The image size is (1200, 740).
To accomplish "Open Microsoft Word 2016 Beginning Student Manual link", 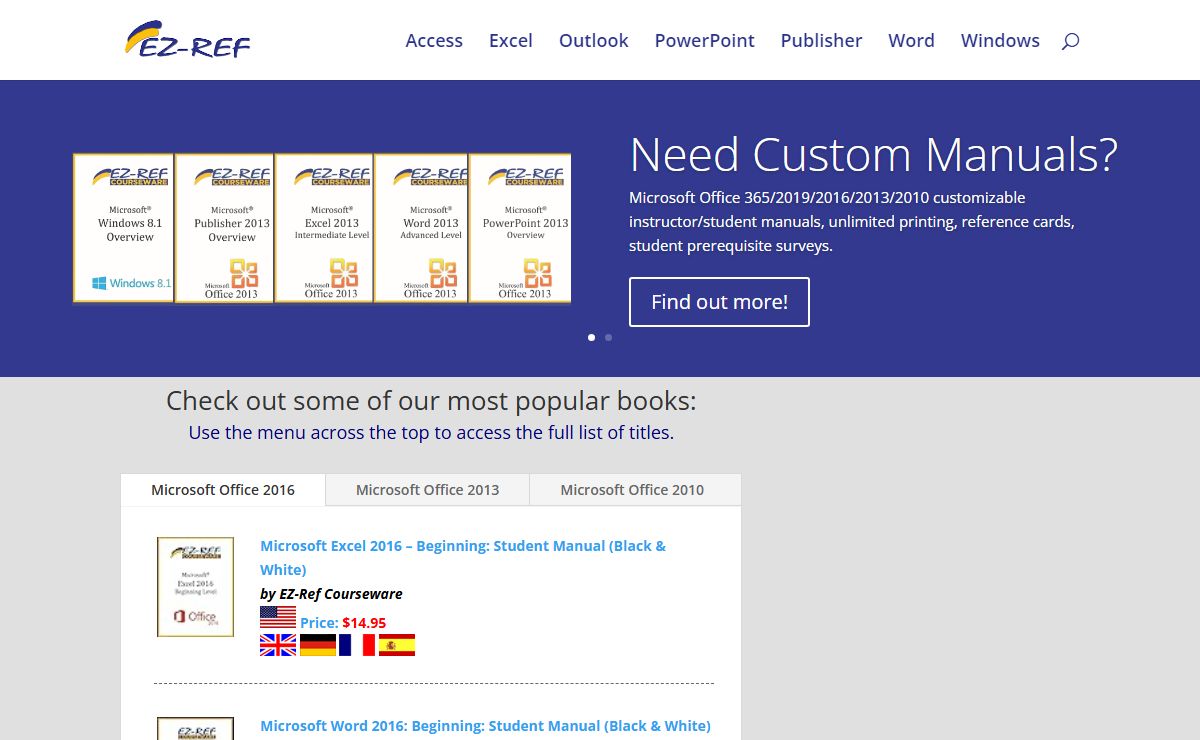I will tap(486, 726).
